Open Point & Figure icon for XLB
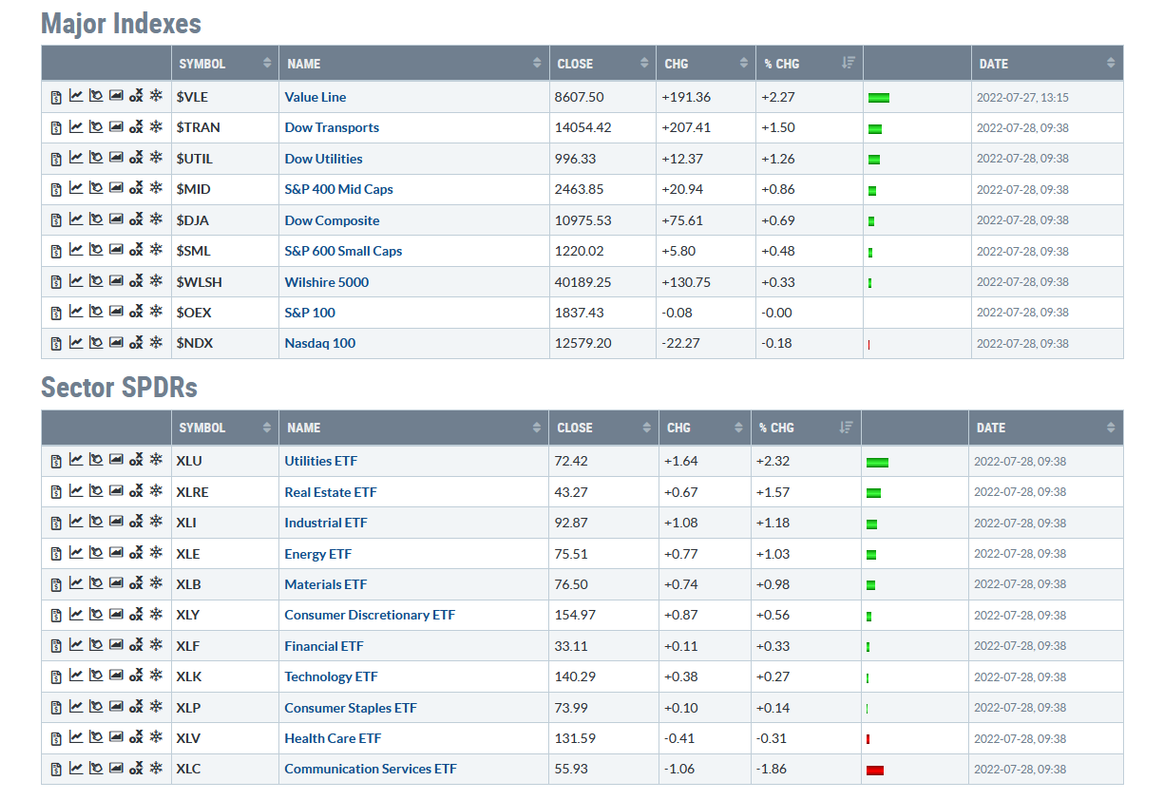 coord(136,583)
